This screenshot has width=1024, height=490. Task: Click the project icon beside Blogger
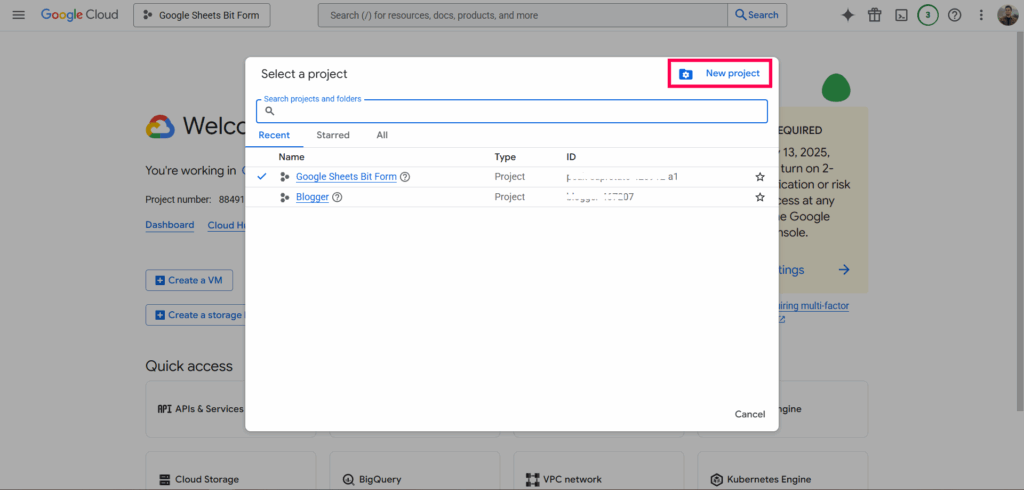point(284,197)
